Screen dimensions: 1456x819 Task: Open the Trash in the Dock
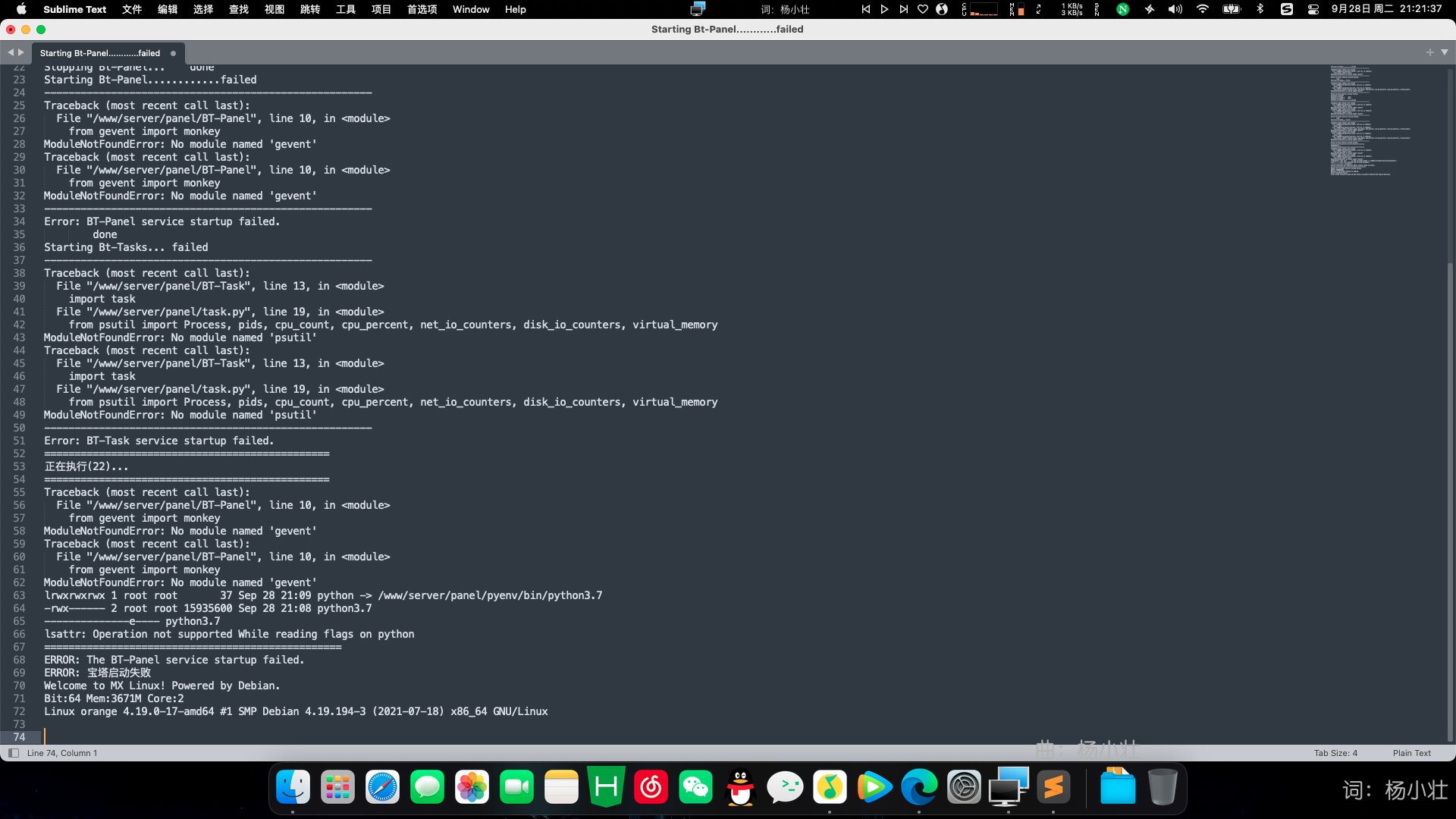coord(1162,787)
